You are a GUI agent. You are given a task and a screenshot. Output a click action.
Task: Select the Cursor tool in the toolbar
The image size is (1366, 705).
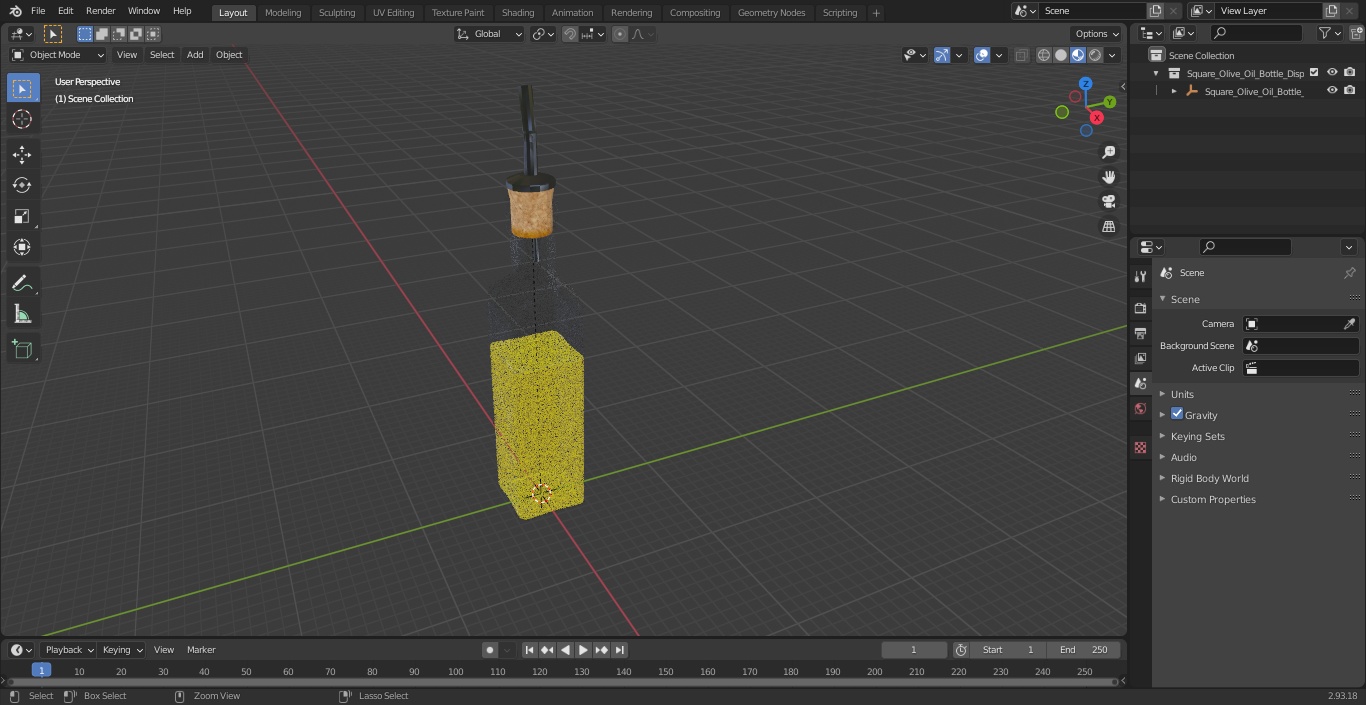click(x=22, y=119)
